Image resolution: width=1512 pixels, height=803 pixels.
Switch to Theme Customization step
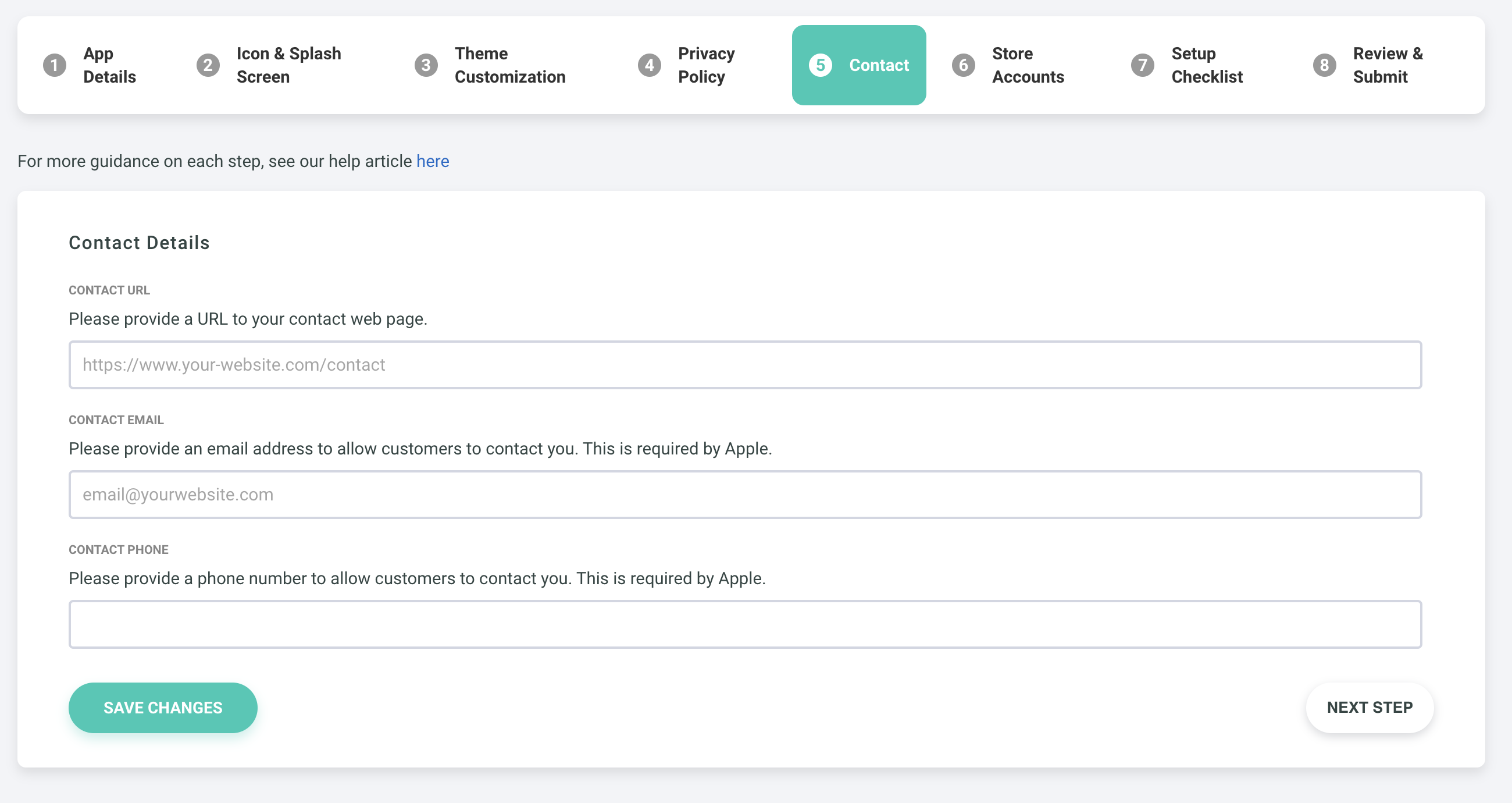click(x=509, y=65)
